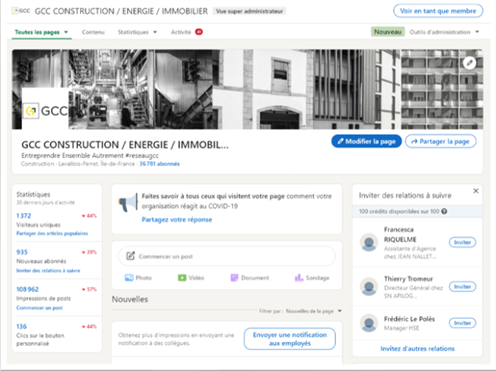Click the cover image edit pencil icon
Screen dimensions: 496x371
pos(469,62)
